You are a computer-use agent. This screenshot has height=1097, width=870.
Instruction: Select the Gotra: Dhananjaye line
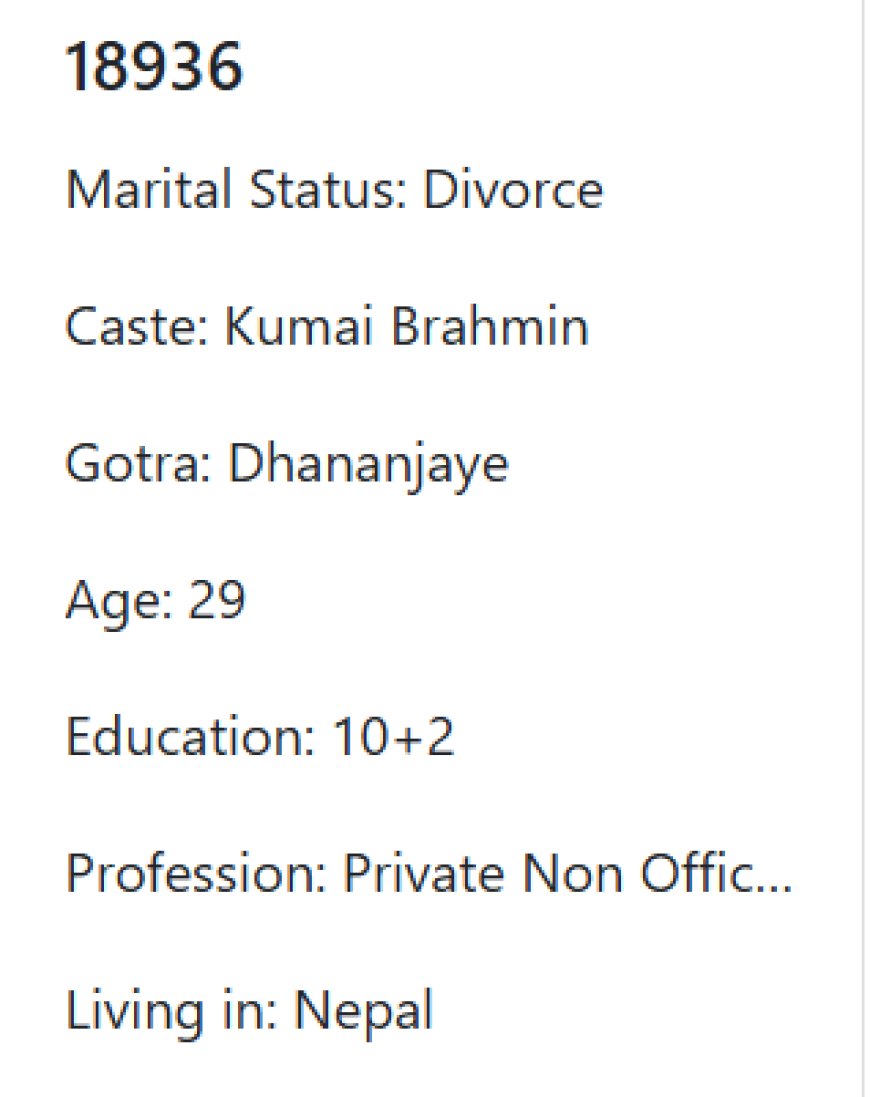[287, 465]
